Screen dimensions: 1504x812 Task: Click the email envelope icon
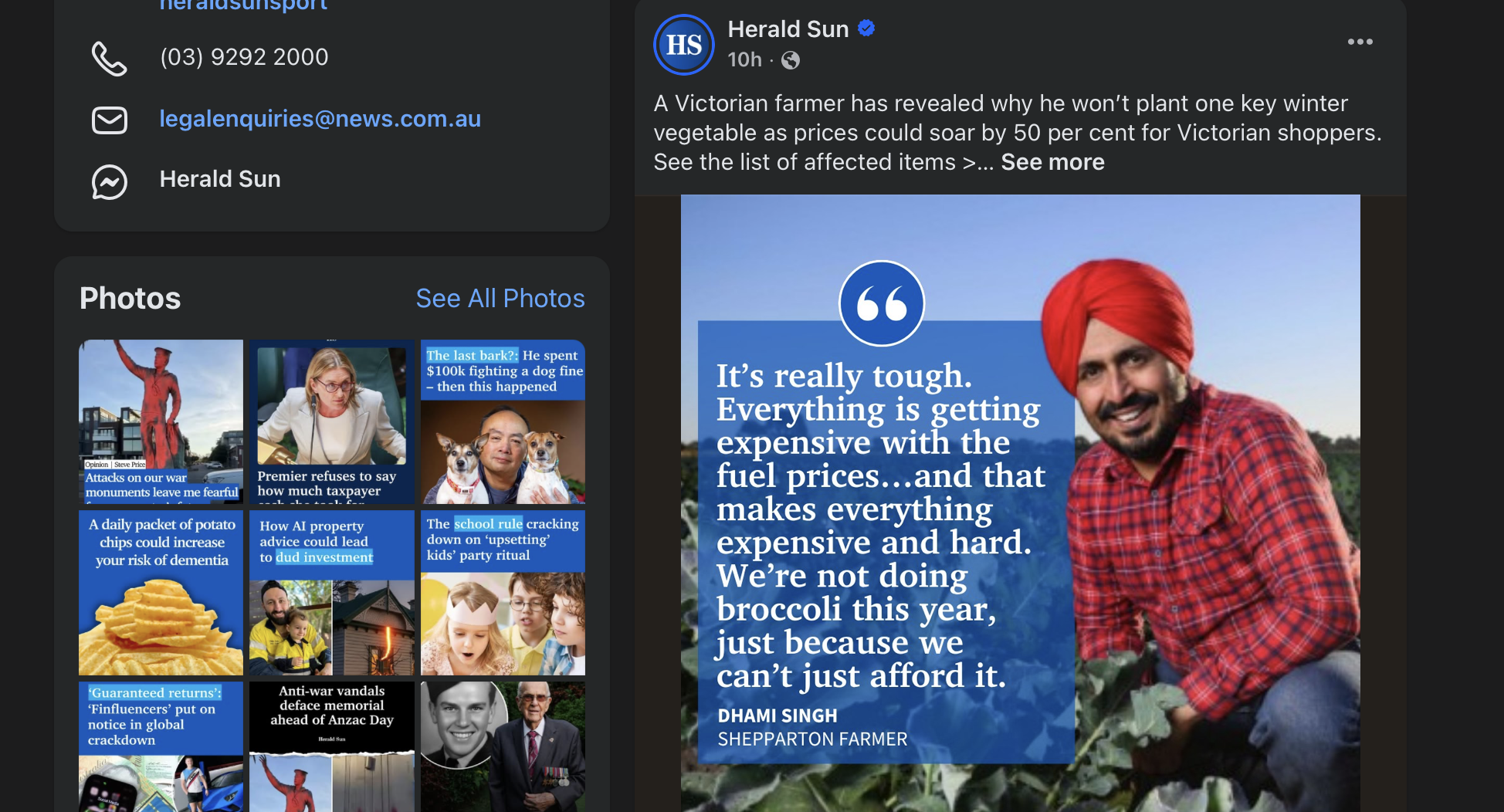click(110, 120)
